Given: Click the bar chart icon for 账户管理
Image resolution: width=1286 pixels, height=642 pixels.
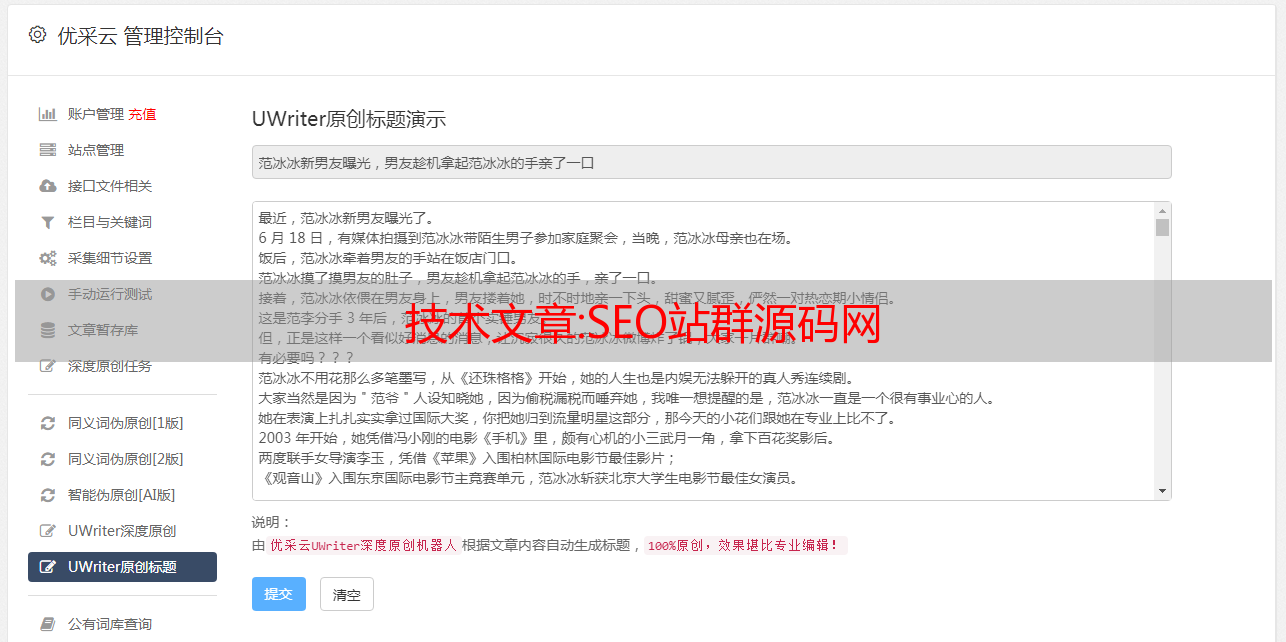Looking at the screenshot, I should point(47,114).
